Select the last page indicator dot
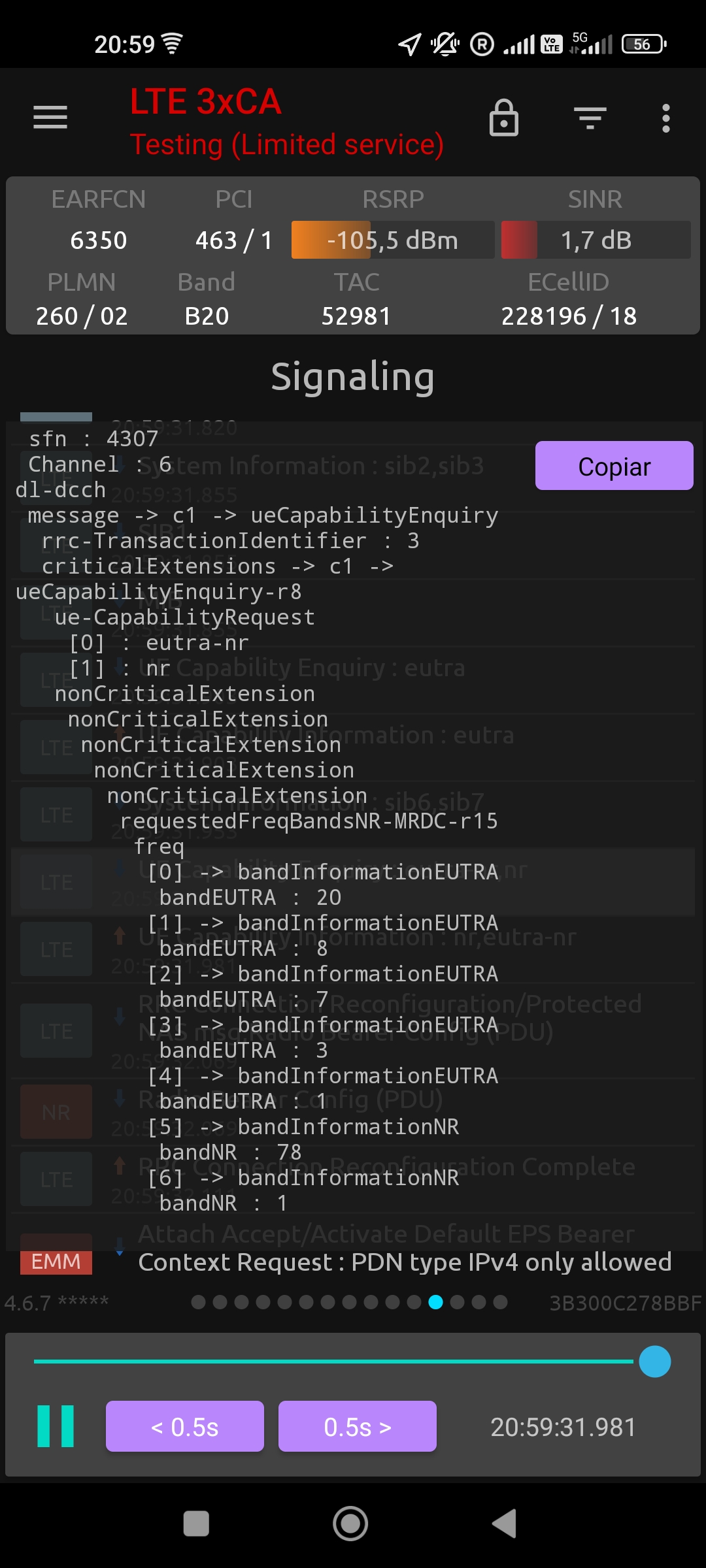Image resolution: width=706 pixels, height=1568 pixels. (500, 1302)
